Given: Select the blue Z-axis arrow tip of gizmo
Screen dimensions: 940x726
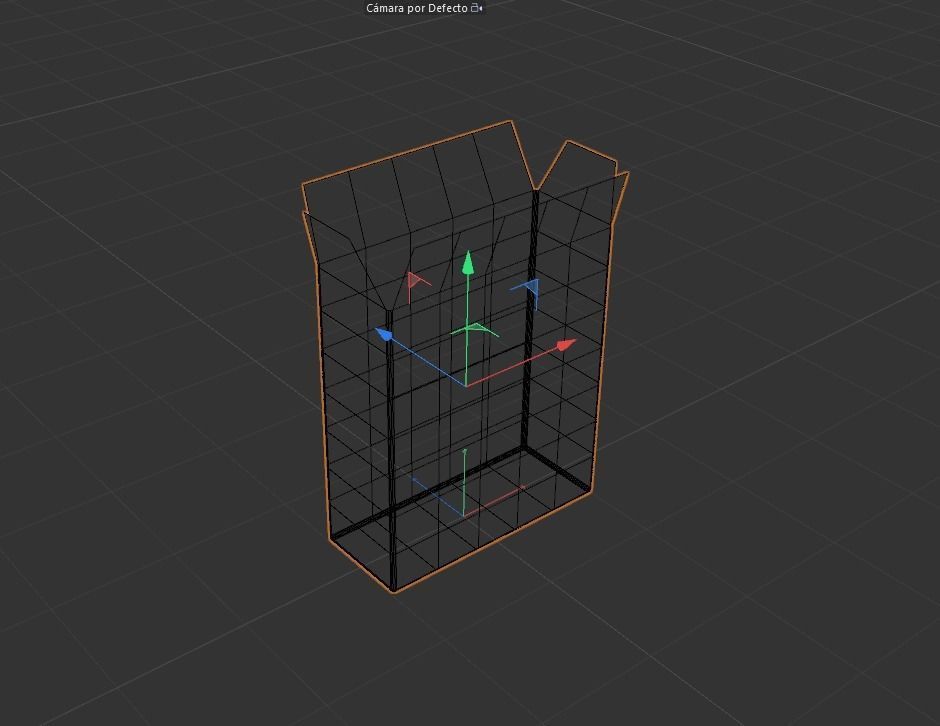Looking at the screenshot, I should pos(384,333).
